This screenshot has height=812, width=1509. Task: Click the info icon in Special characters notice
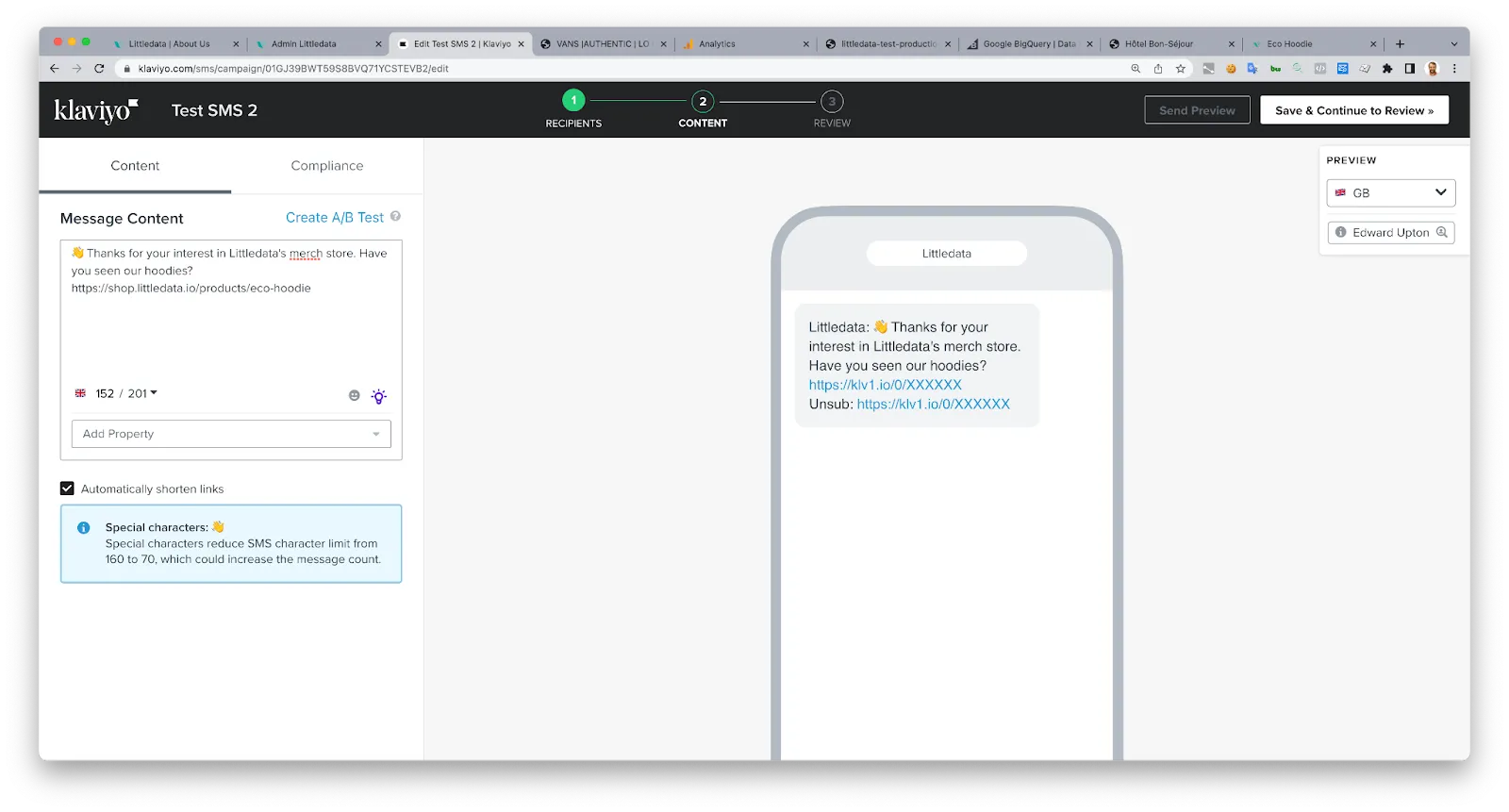(84, 528)
